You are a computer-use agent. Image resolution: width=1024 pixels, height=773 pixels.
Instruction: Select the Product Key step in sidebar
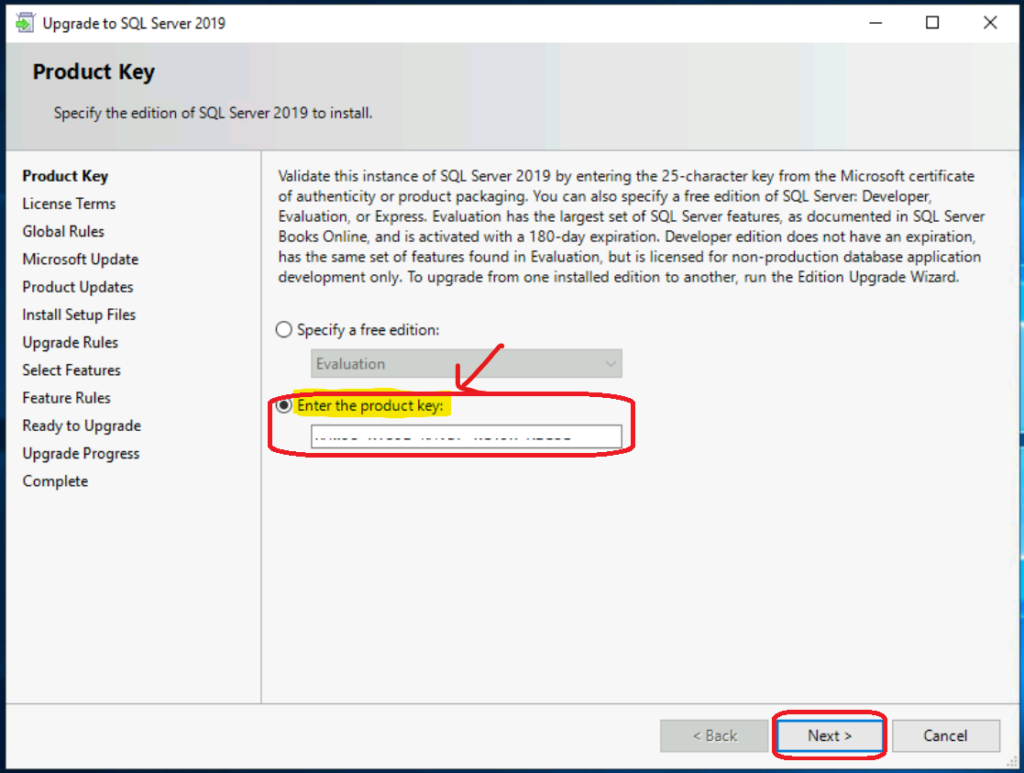[65, 176]
